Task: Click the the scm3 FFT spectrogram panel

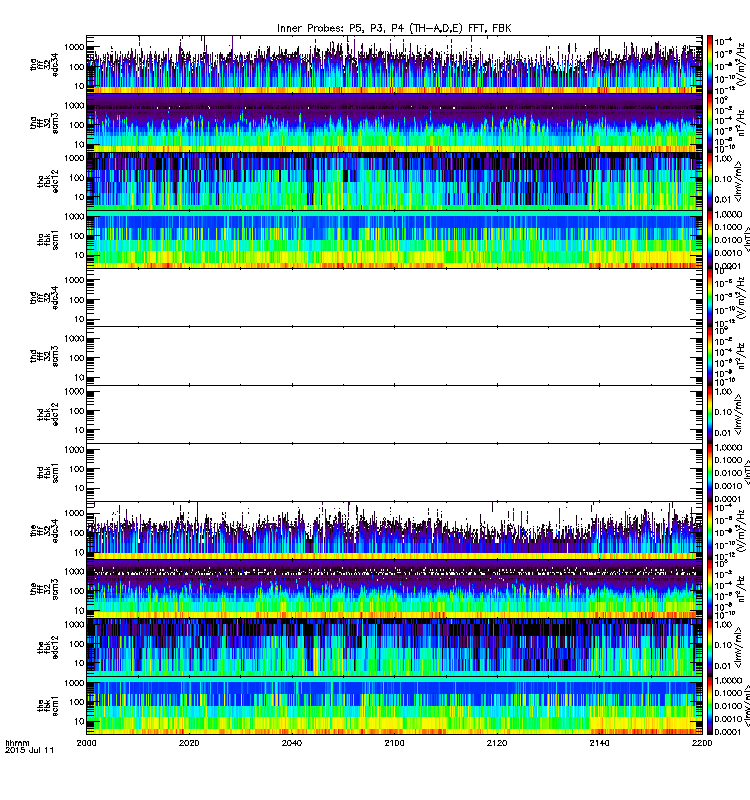Action: tap(394, 589)
